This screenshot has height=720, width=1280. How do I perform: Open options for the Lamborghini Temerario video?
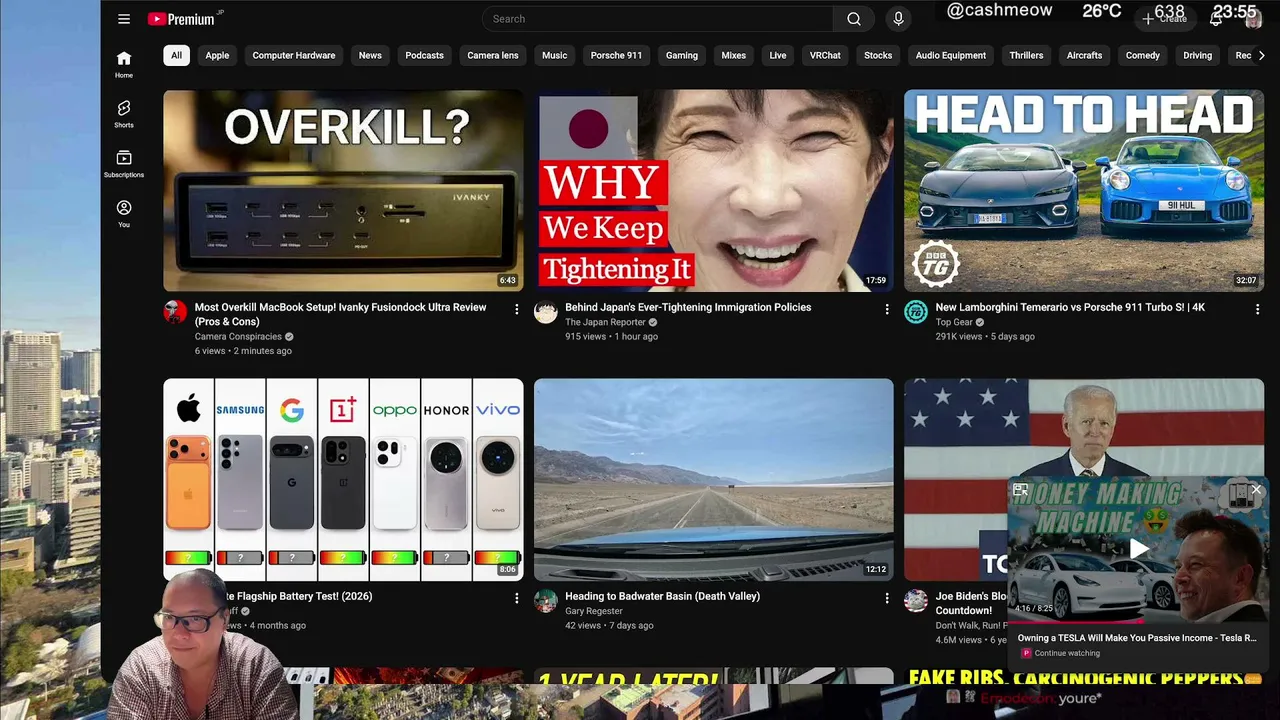tap(1257, 310)
